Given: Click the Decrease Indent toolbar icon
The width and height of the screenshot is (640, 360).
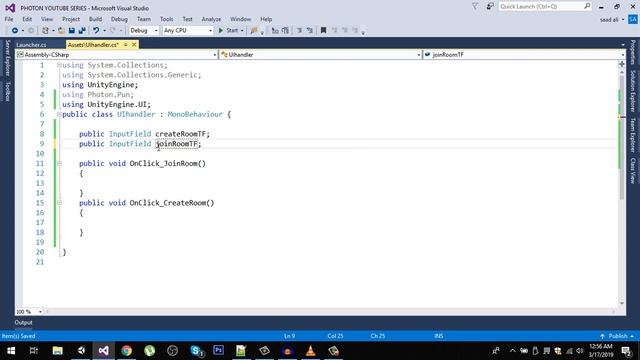Looking at the screenshot, I should pos(299,31).
